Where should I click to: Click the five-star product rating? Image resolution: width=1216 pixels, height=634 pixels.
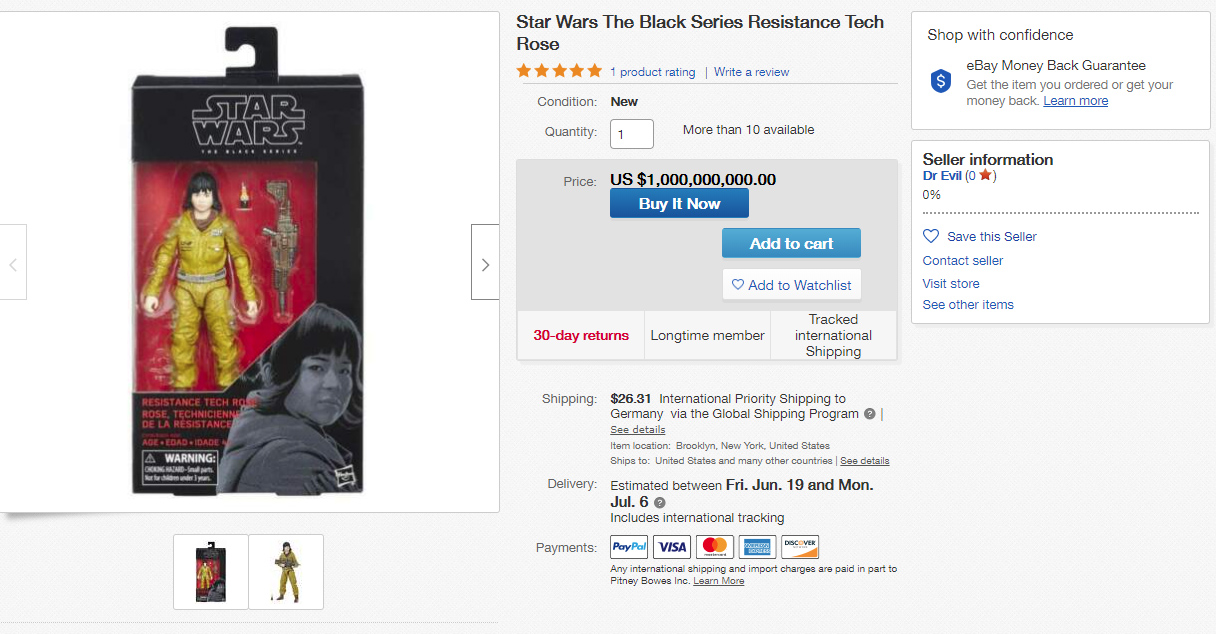coord(559,71)
